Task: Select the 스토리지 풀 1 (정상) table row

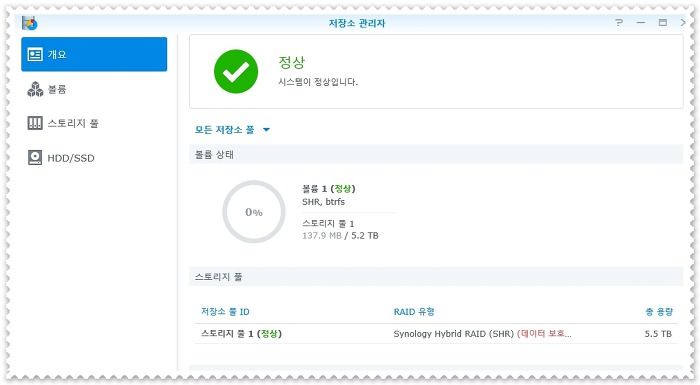Action: pyautogui.click(x=436, y=334)
